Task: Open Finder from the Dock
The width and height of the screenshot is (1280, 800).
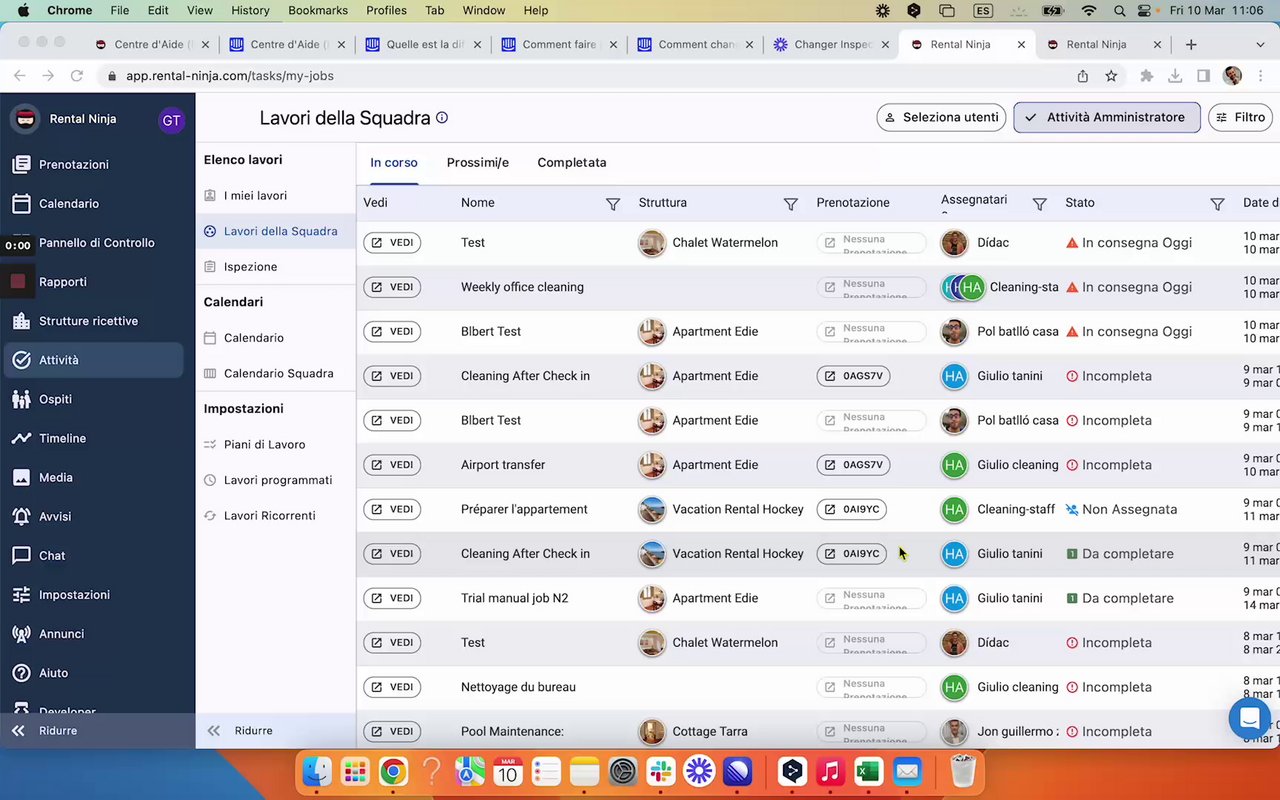Action: 317,771
